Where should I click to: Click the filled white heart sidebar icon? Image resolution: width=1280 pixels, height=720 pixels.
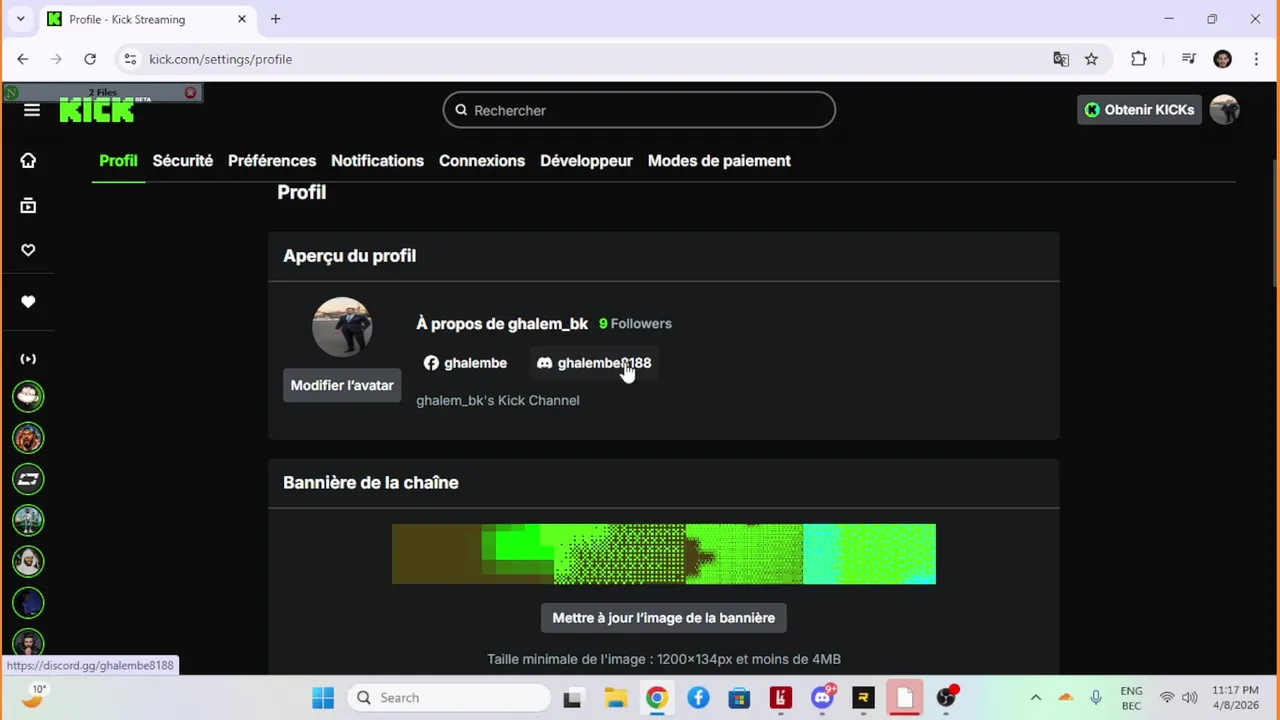click(x=28, y=301)
